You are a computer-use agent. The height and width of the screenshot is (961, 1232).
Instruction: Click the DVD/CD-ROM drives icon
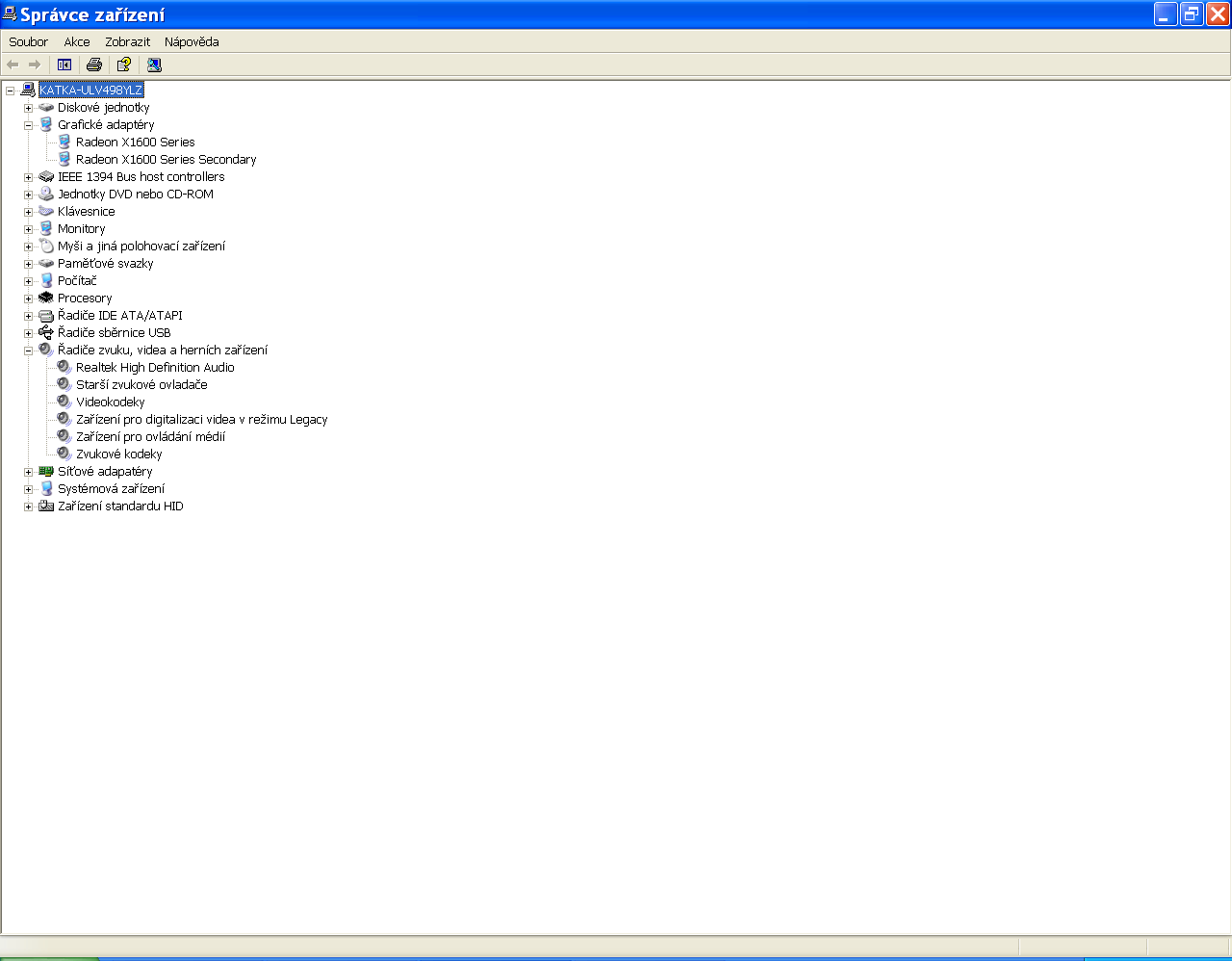(46, 194)
